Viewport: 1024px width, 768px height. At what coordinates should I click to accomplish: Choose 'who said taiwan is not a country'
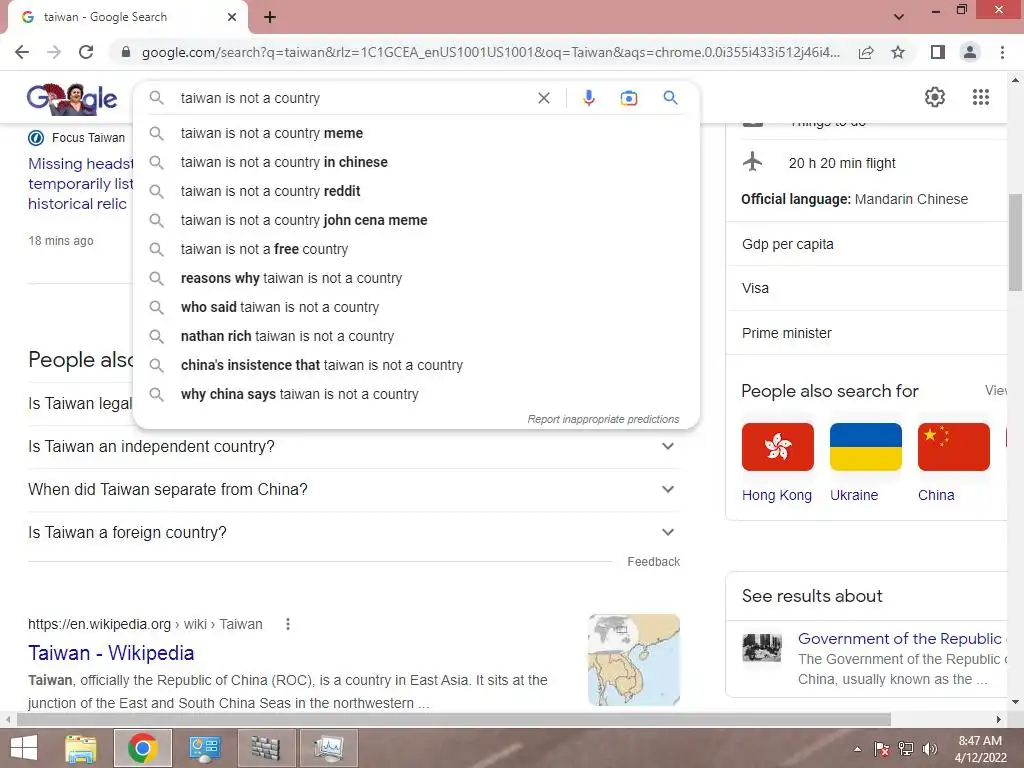(x=417, y=307)
